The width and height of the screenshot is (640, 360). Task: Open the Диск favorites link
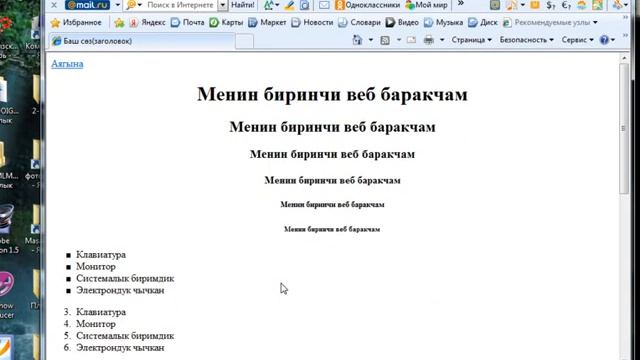[483, 22]
